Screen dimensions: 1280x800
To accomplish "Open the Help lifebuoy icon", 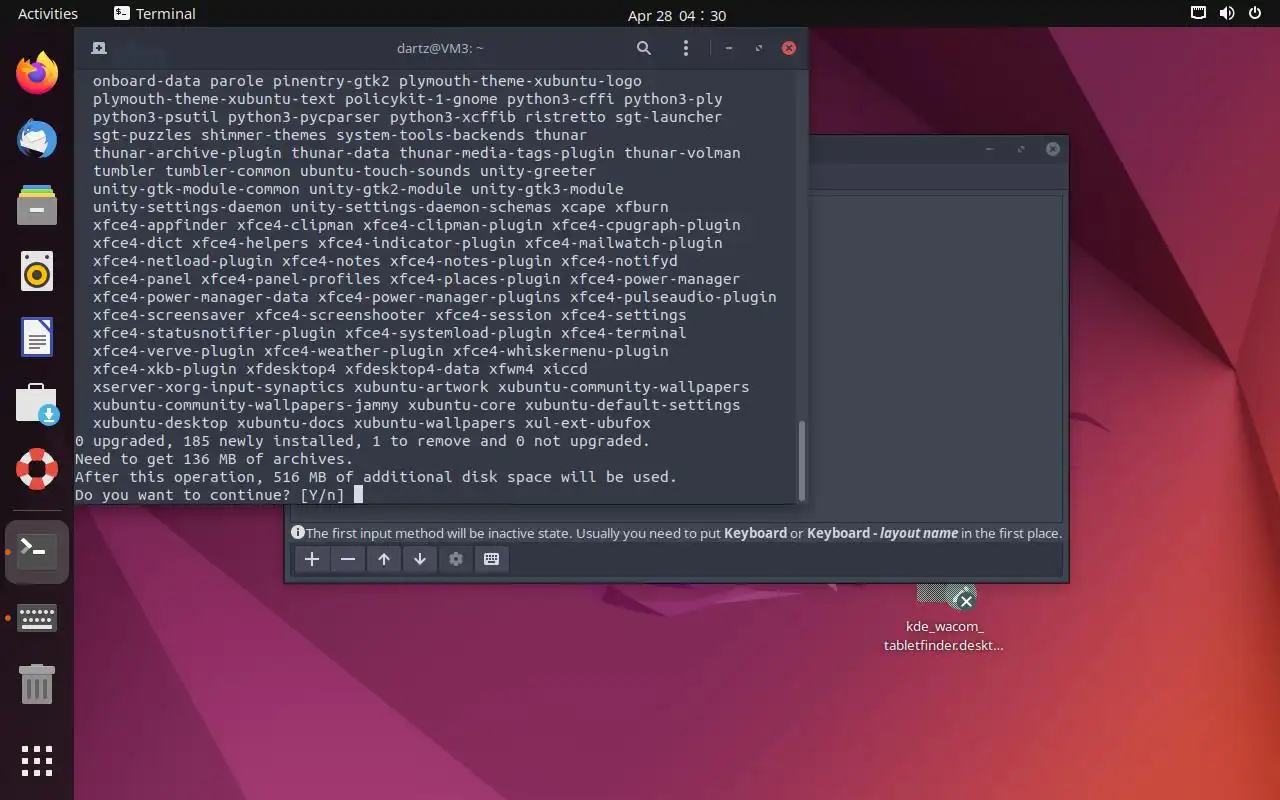I will coord(37,469).
